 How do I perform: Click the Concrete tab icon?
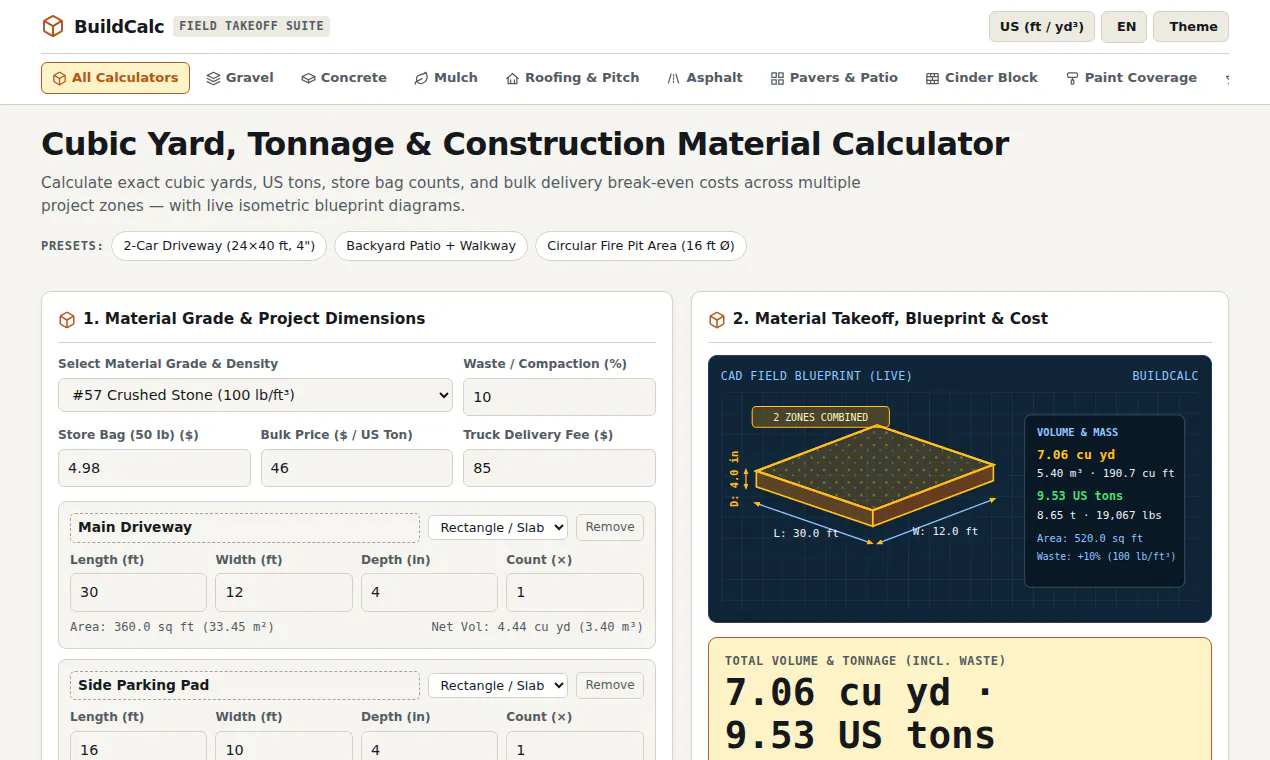(x=308, y=78)
